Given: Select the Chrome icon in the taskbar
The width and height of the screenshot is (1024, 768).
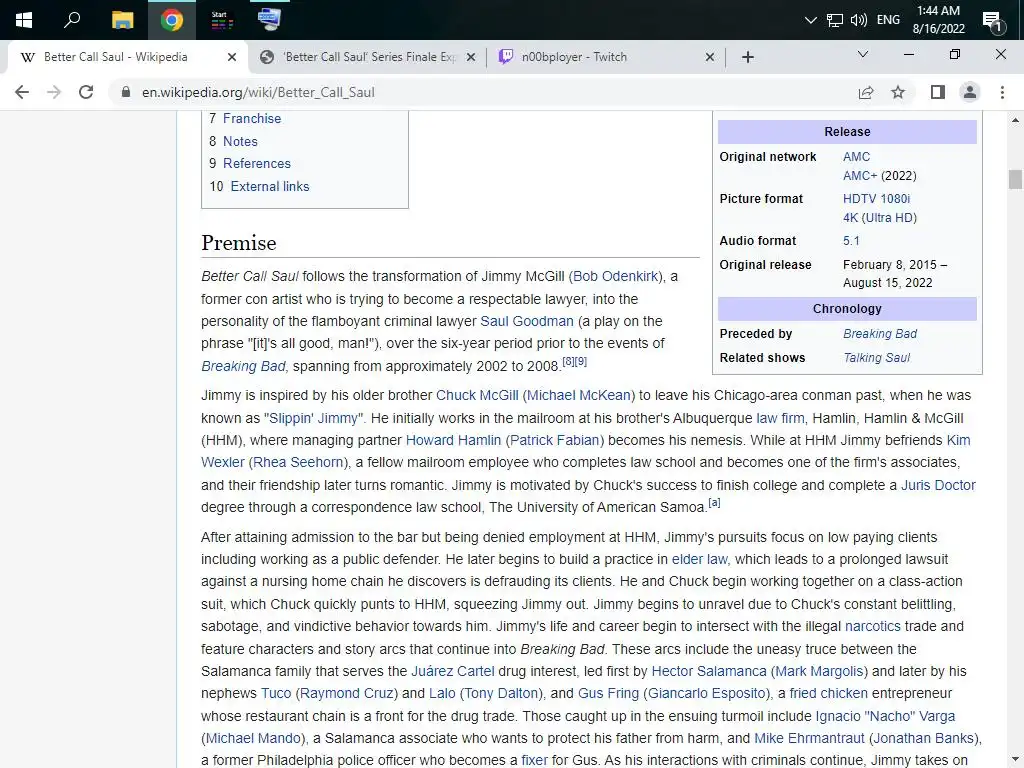Looking at the screenshot, I should click(x=172, y=20).
